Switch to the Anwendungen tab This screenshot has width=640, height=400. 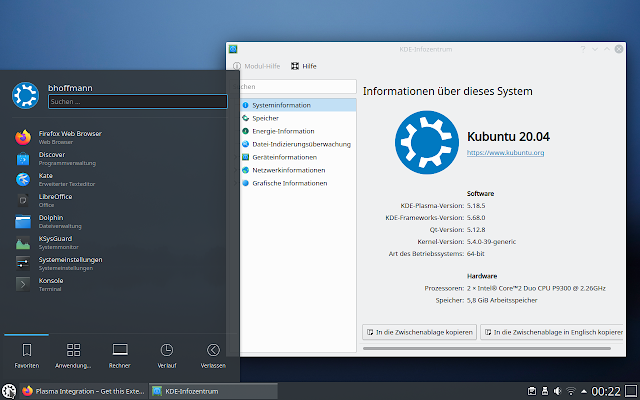[x=73, y=356]
